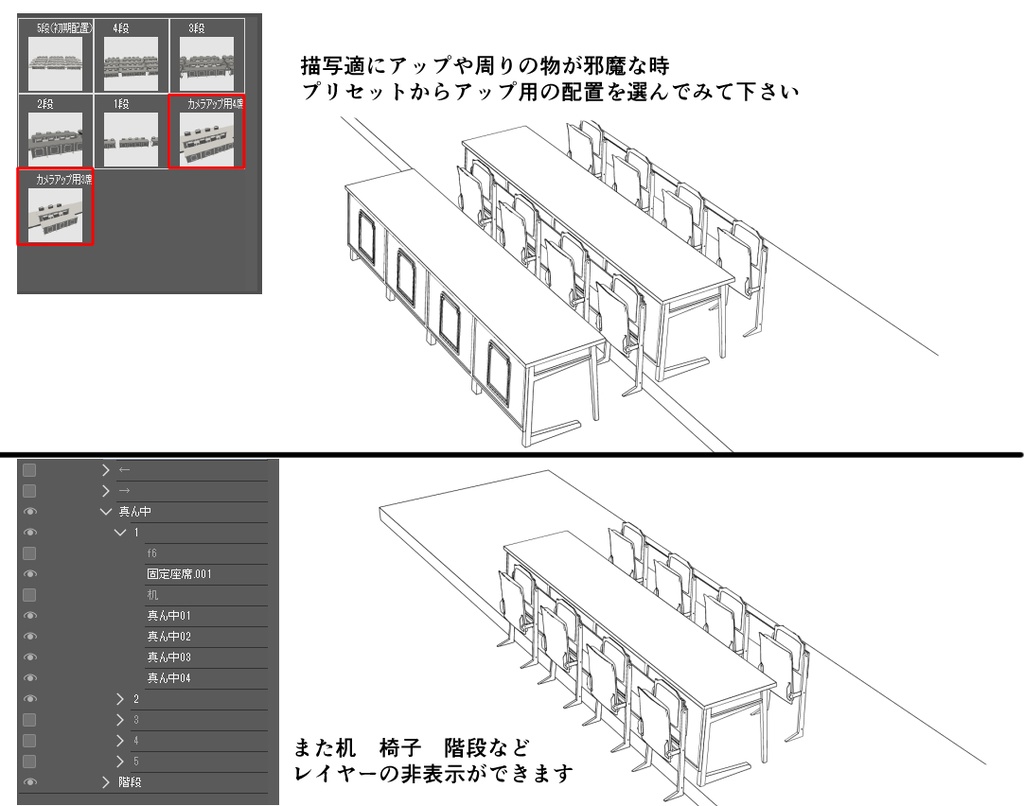The image size is (1024, 806).
Task: Apply the カメラアップ用3席 camera close-up preset
Action: click(55, 212)
